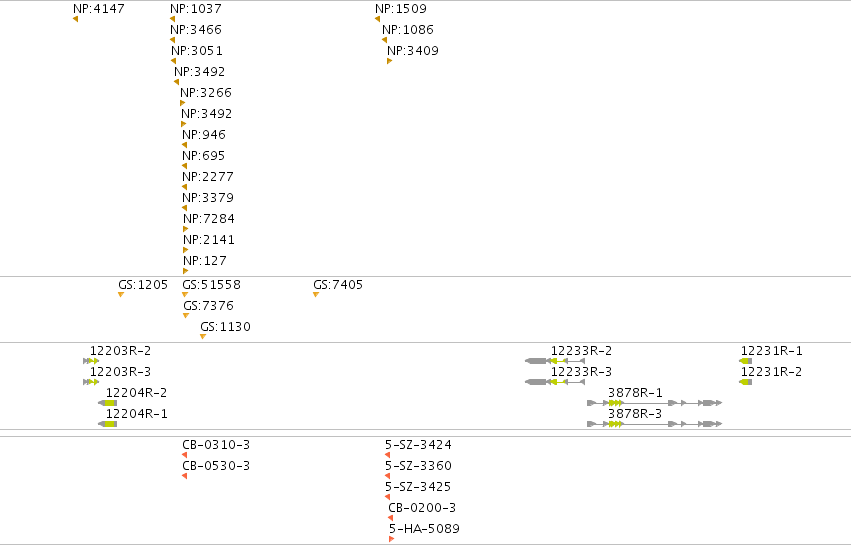Click the red marker under CB-0310-3

tap(185, 455)
